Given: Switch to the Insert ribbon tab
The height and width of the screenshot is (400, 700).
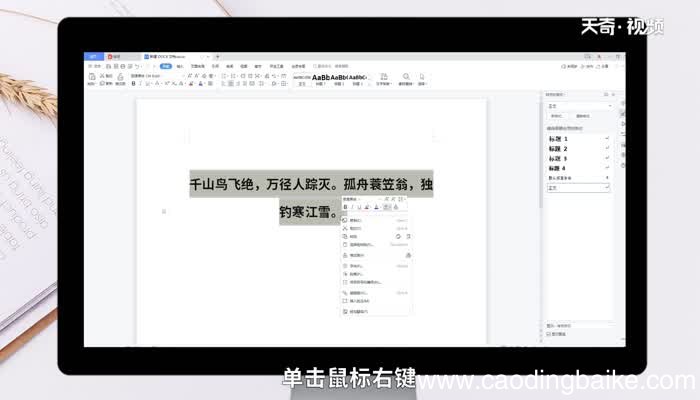Looking at the screenshot, I should [180, 66].
